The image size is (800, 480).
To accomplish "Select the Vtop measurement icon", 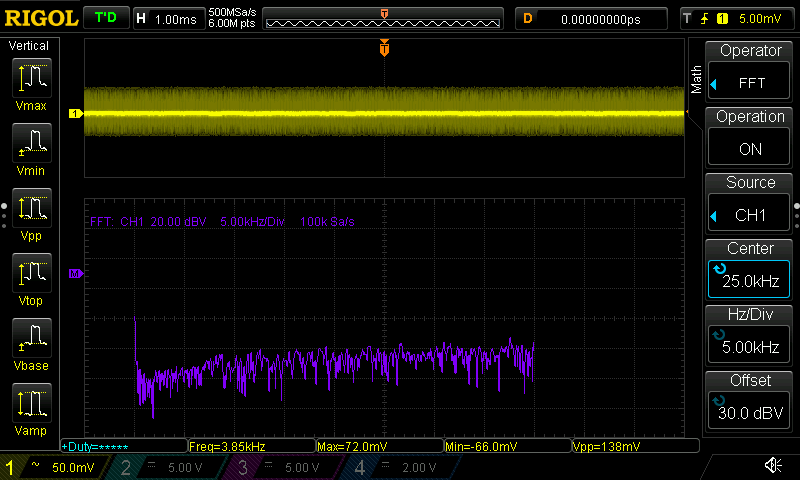I will tap(32, 273).
